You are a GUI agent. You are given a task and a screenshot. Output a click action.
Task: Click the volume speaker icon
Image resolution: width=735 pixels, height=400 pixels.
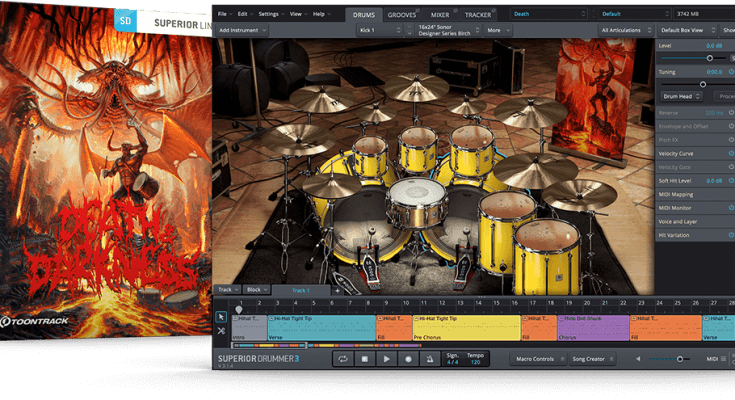pos(640,358)
